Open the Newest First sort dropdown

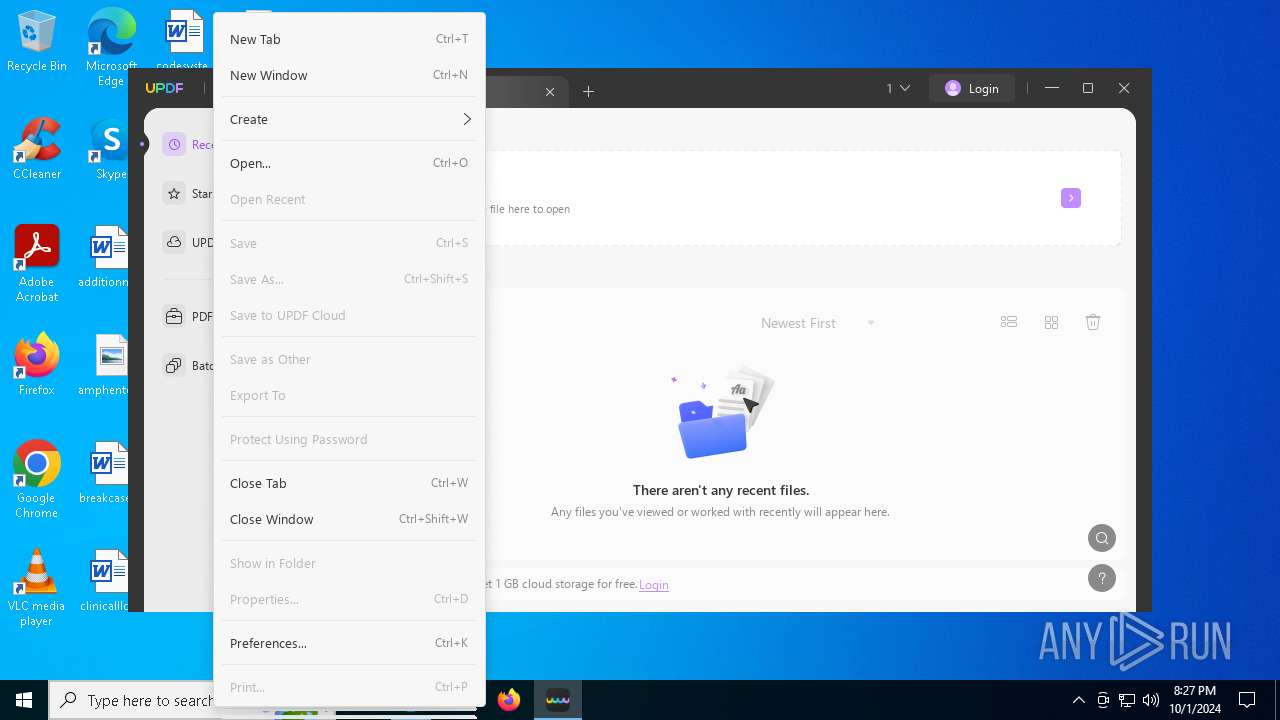pyautogui.click(x=818, y=323)
